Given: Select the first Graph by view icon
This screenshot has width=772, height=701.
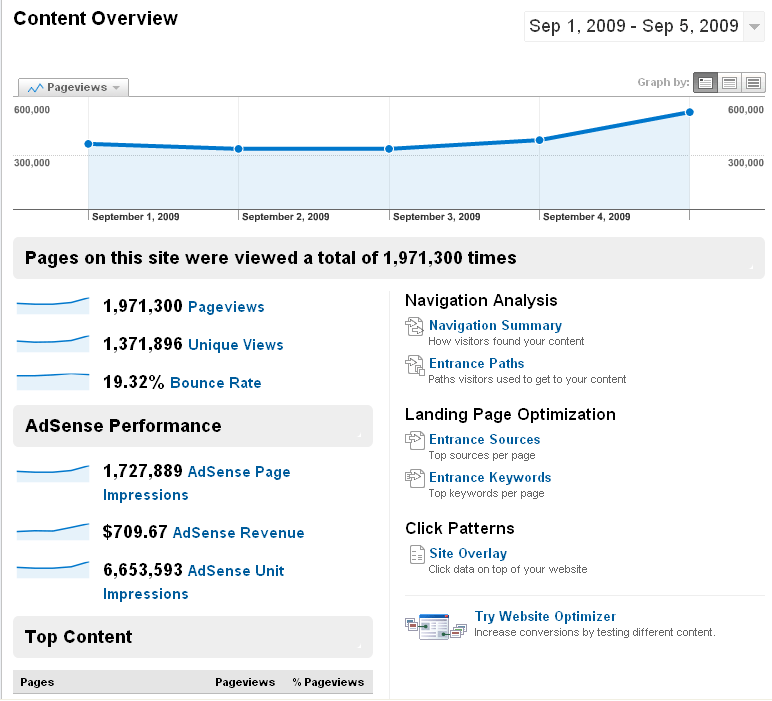Looking at the screenshot, I should click(x=705, y=83).
